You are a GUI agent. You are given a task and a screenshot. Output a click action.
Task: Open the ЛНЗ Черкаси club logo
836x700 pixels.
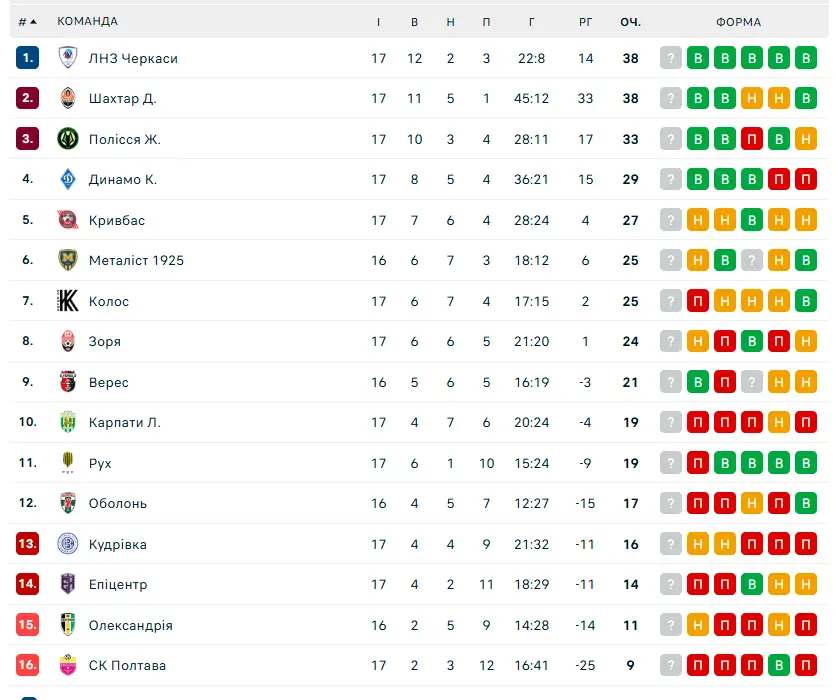pos(68,58)
